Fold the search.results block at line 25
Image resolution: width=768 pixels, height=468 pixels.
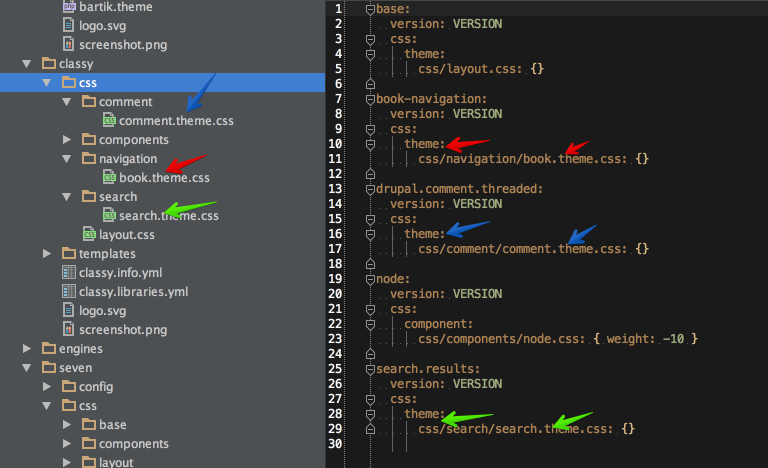coord(370,369)
